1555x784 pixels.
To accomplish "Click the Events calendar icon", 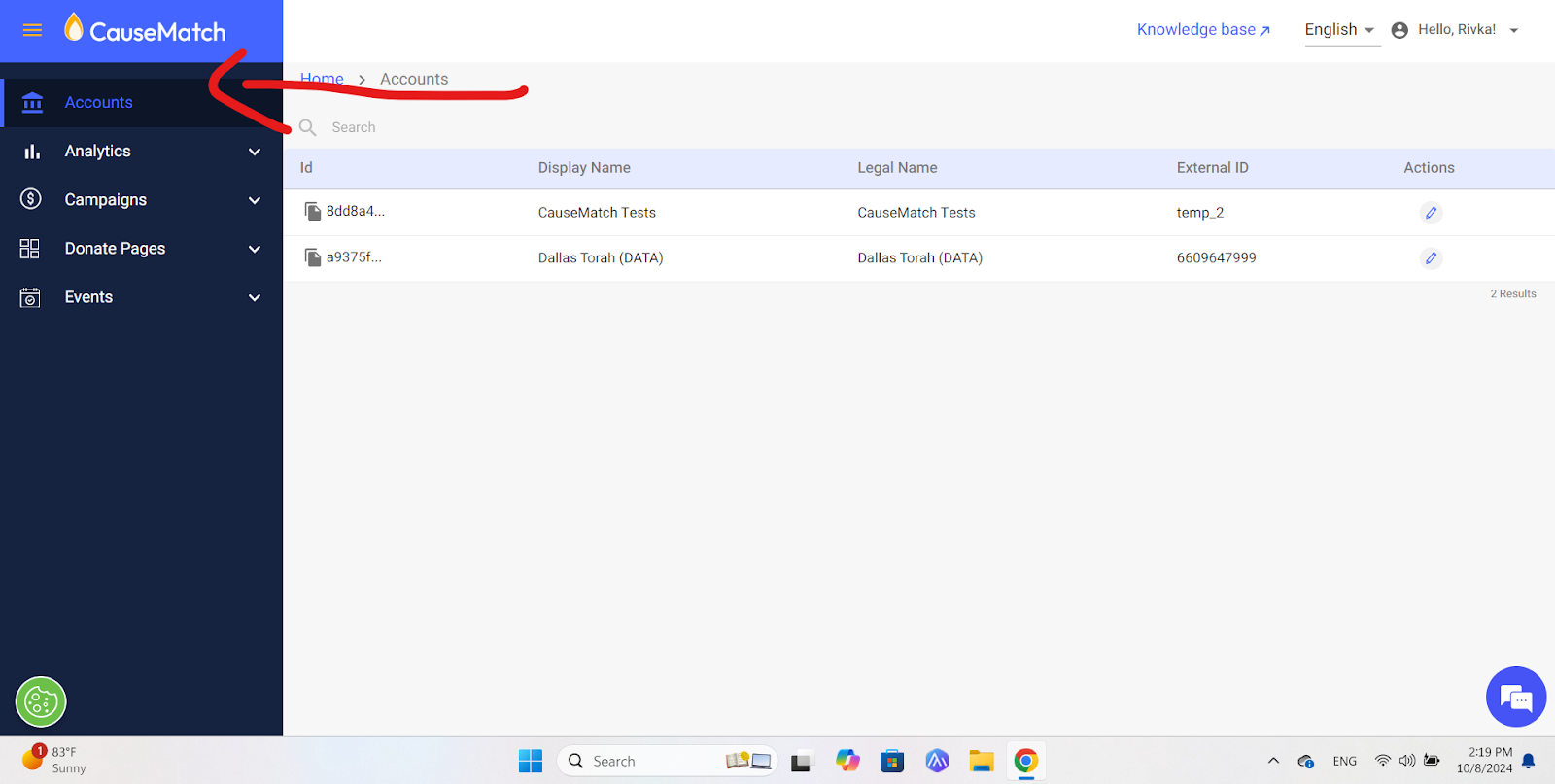I will click(30, 297).
